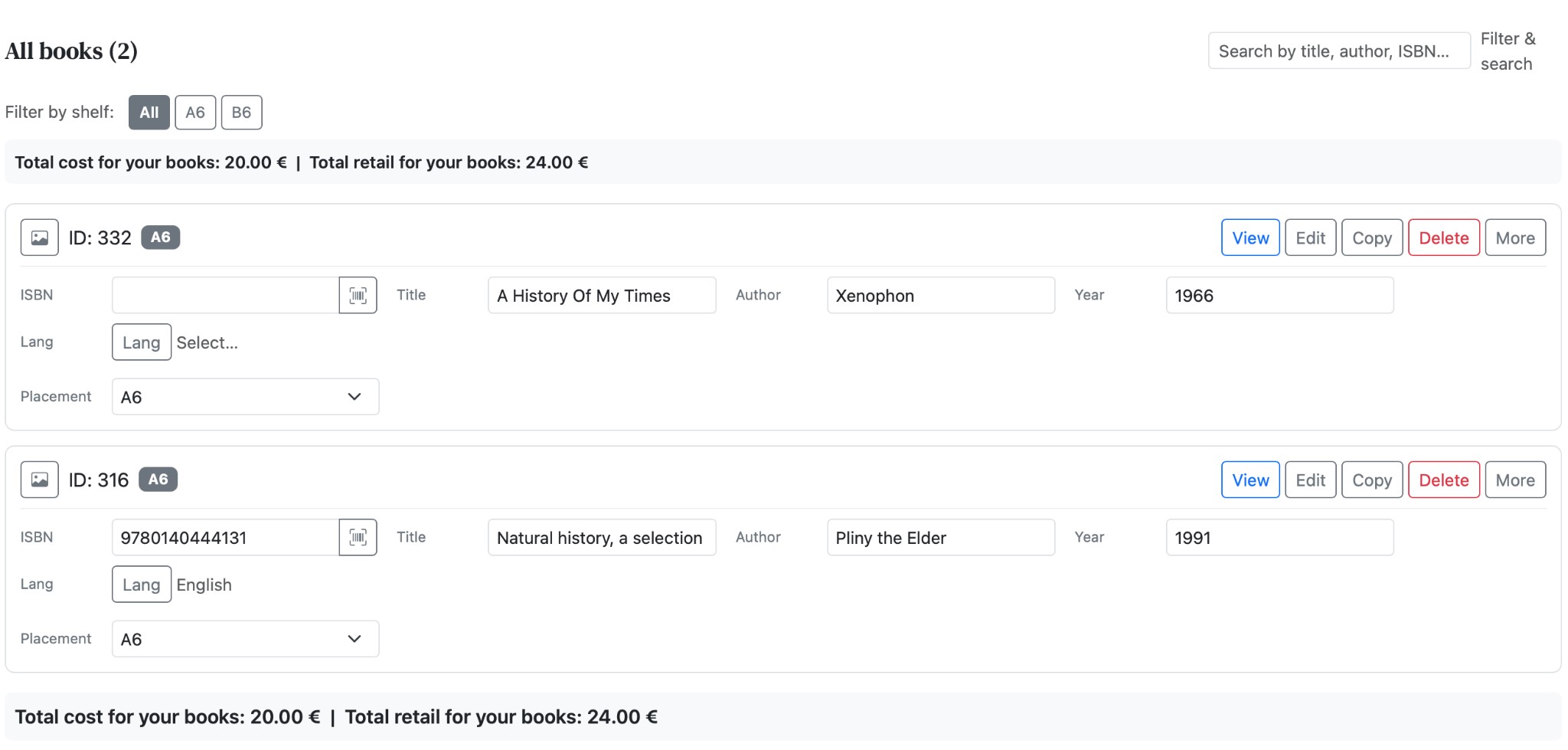Image resolution: width=1568 pixels, height=750 pixels.
Task: Open the cover image thumbnail for book ID 316
Action: (38, 479)
